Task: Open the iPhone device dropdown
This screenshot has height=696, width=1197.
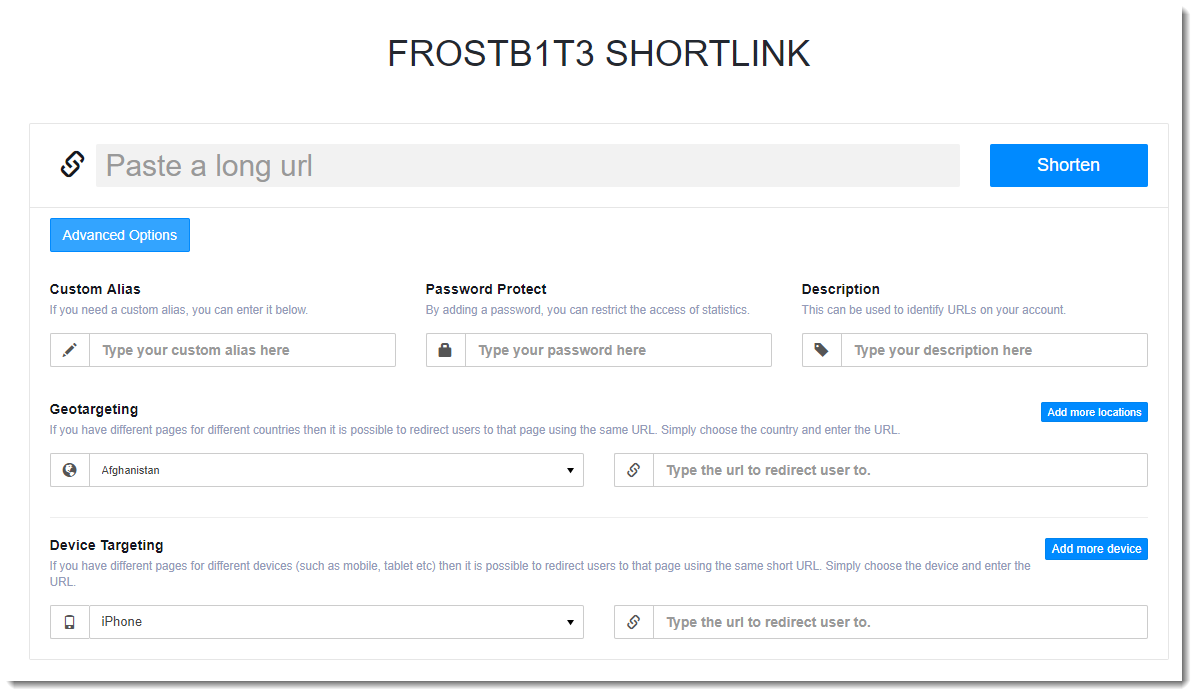Action: tap(337, 622)
